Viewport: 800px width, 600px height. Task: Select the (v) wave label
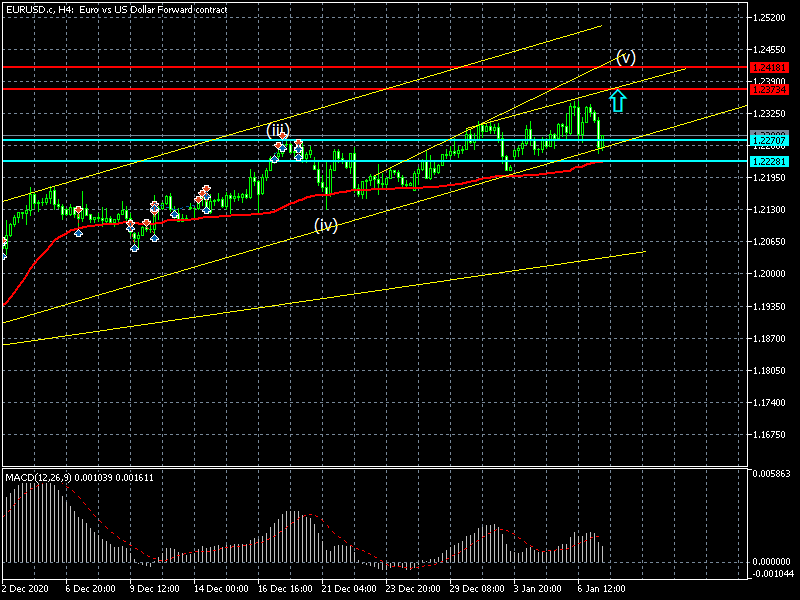coord(626,57)
